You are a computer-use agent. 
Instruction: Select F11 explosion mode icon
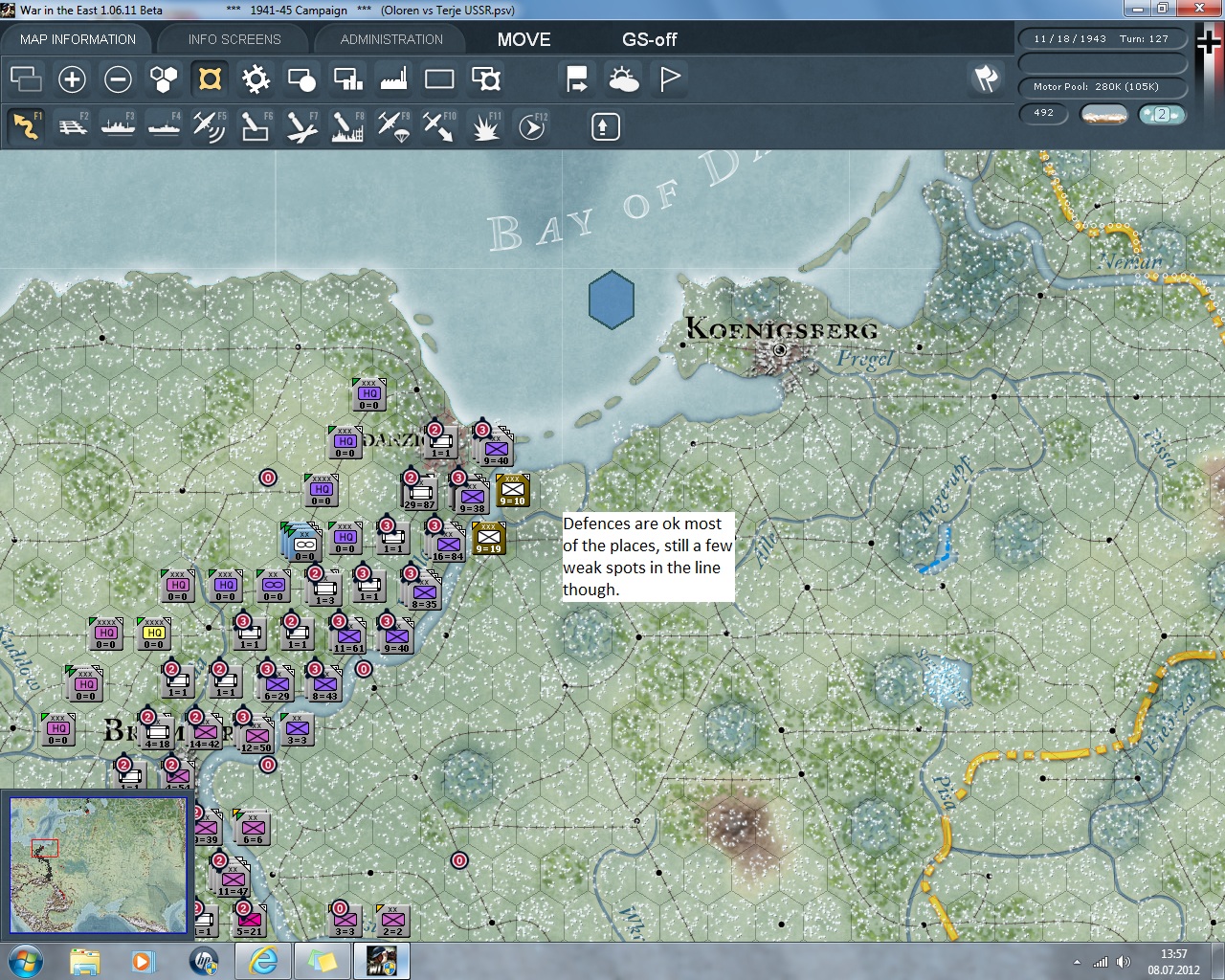tap(486, 125)
